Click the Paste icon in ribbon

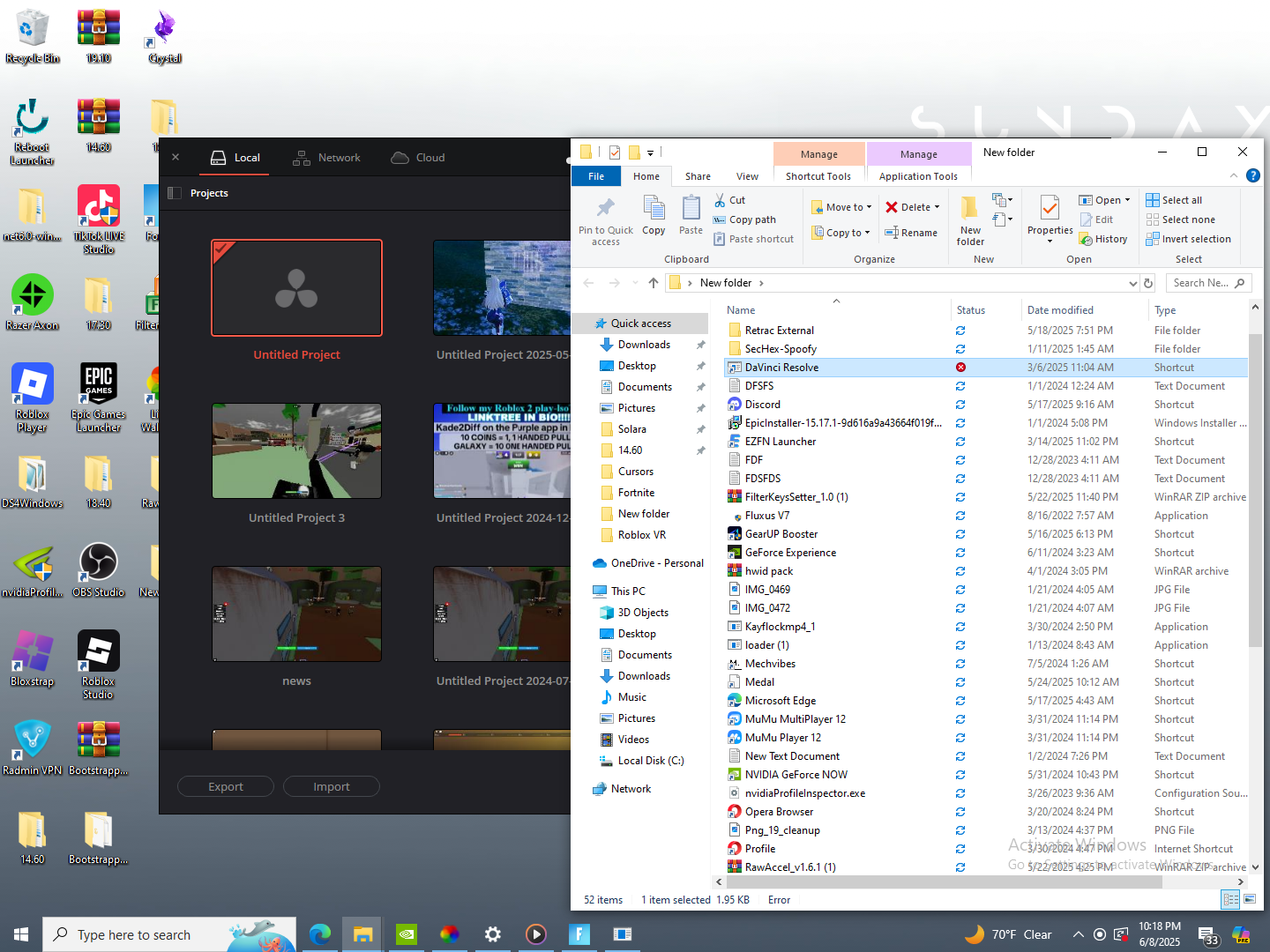tap(691, 208)
